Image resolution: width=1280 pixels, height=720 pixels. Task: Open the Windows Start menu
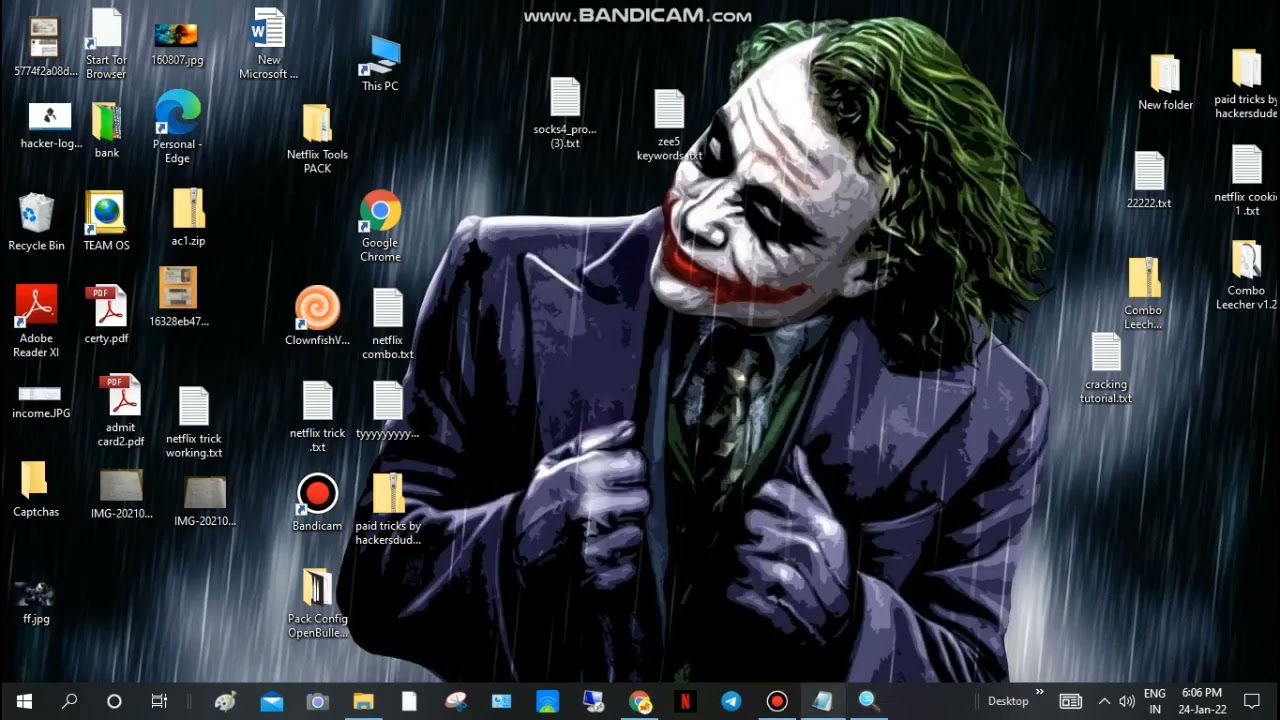pos(24,701)
